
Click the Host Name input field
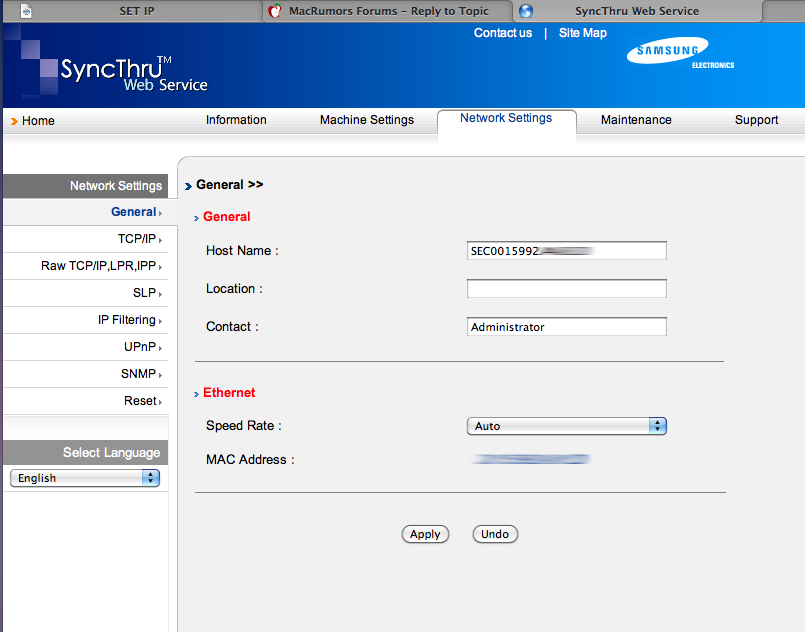pos(566,251)
